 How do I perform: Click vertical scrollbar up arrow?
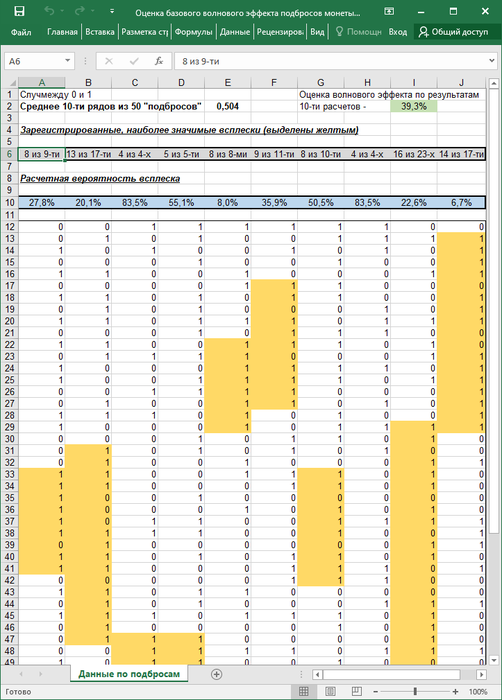coord(494,83)
